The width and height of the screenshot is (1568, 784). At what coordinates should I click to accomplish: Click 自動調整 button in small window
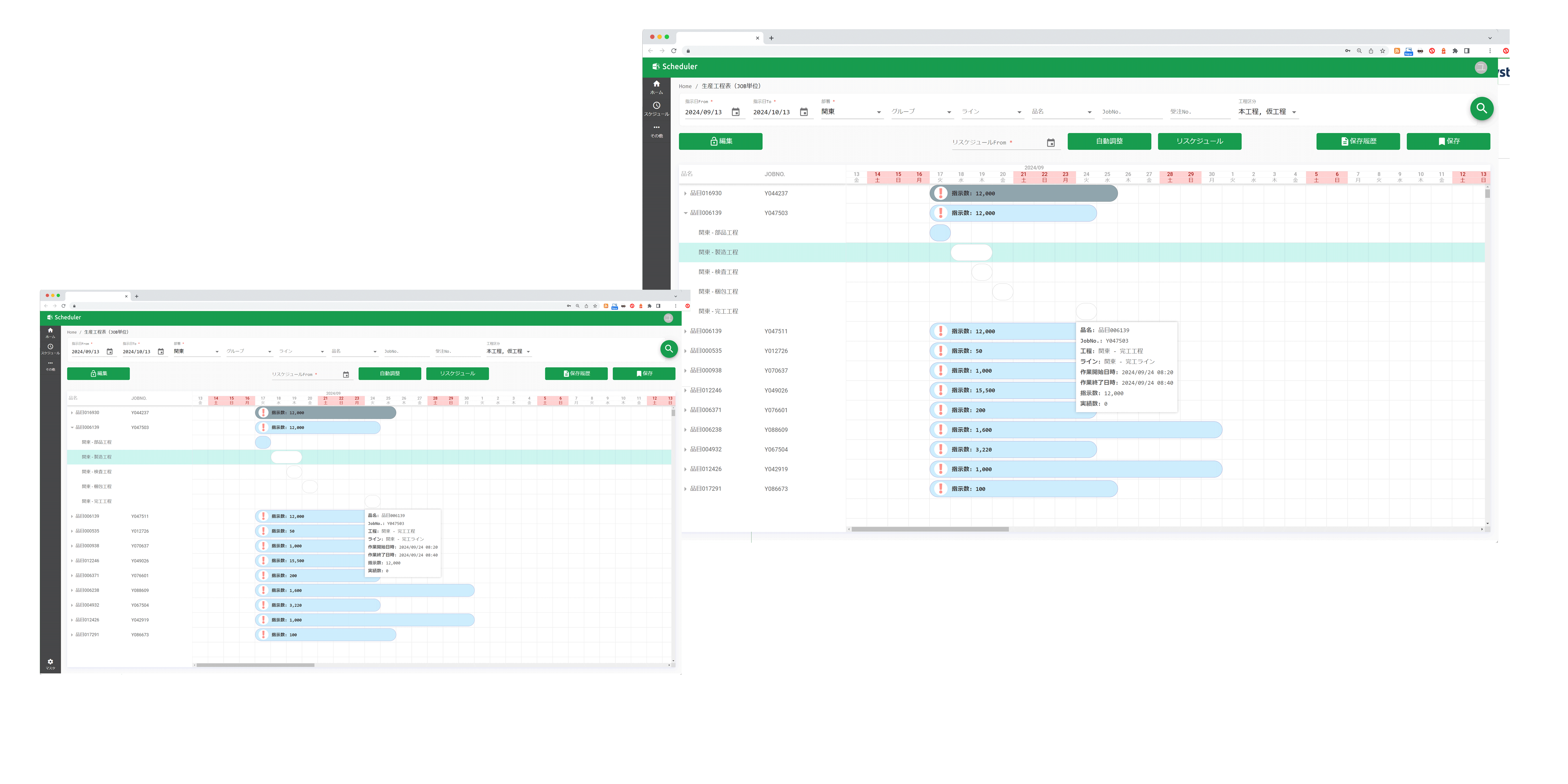(x=390, y=374)
